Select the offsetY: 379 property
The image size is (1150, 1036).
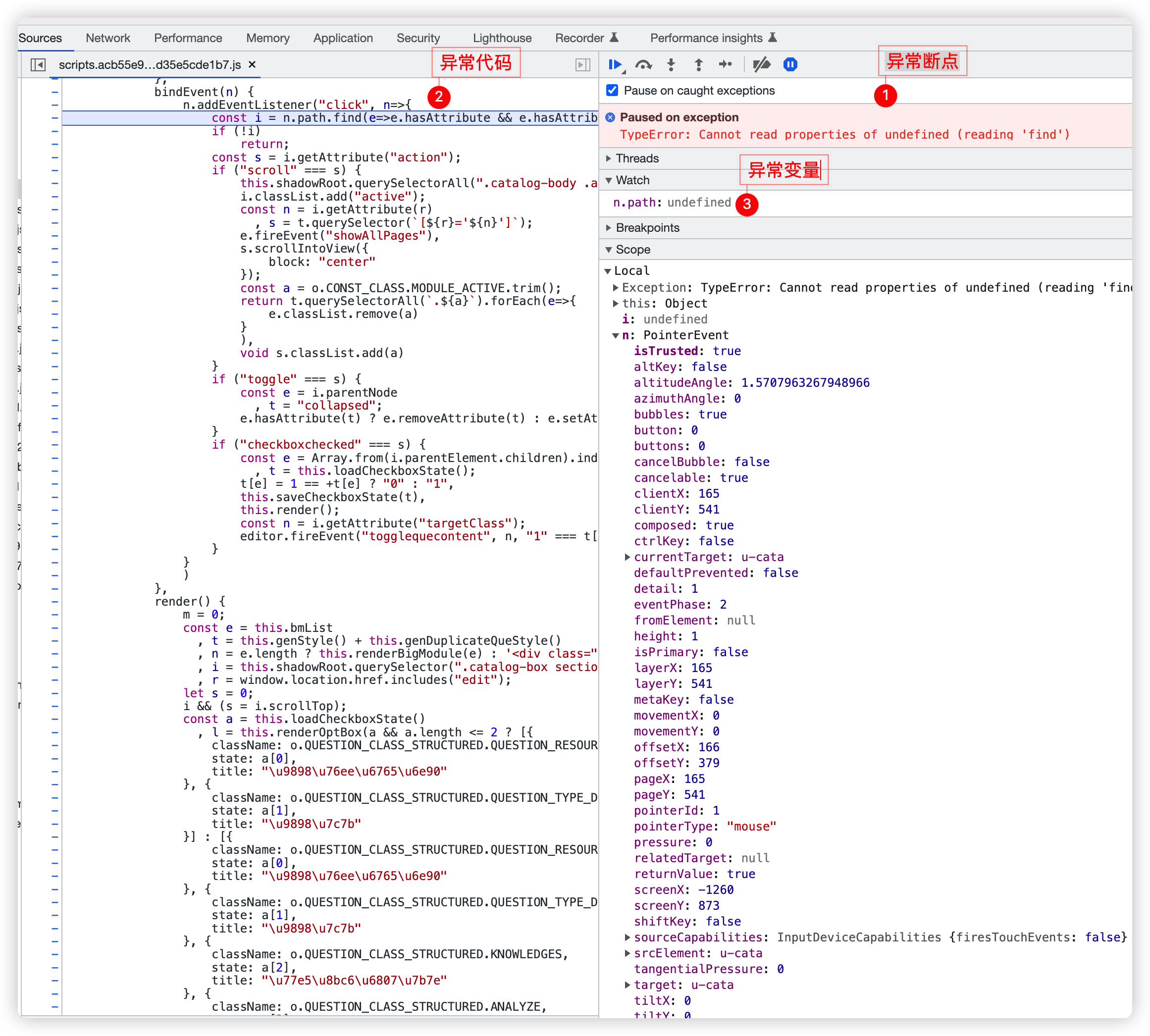tap(677, 763)
